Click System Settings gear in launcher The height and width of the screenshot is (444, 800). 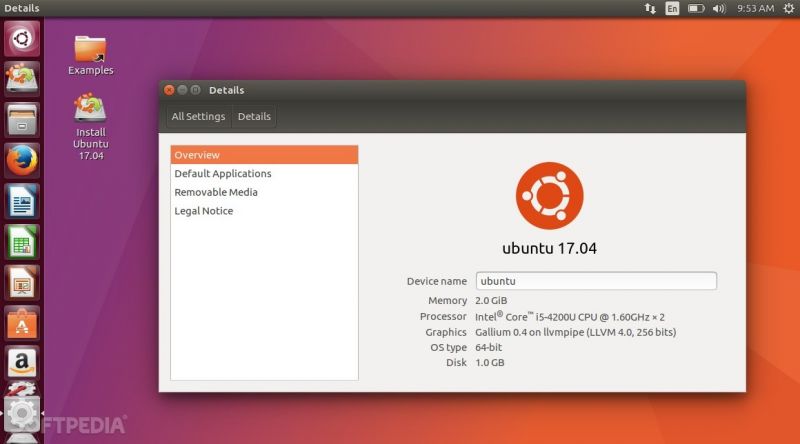(x=22, y=413)
